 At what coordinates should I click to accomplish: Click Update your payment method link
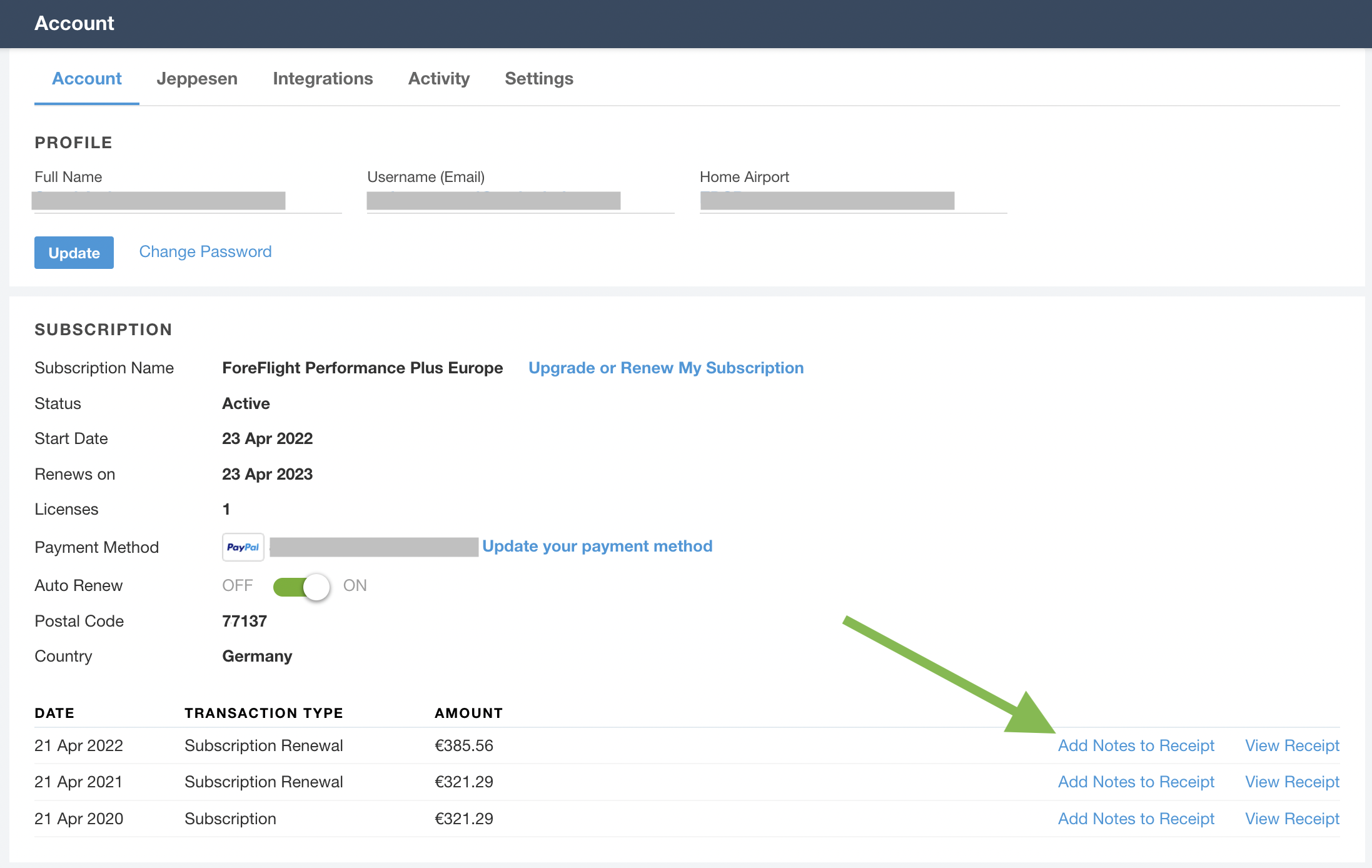(x=597, y=547)
